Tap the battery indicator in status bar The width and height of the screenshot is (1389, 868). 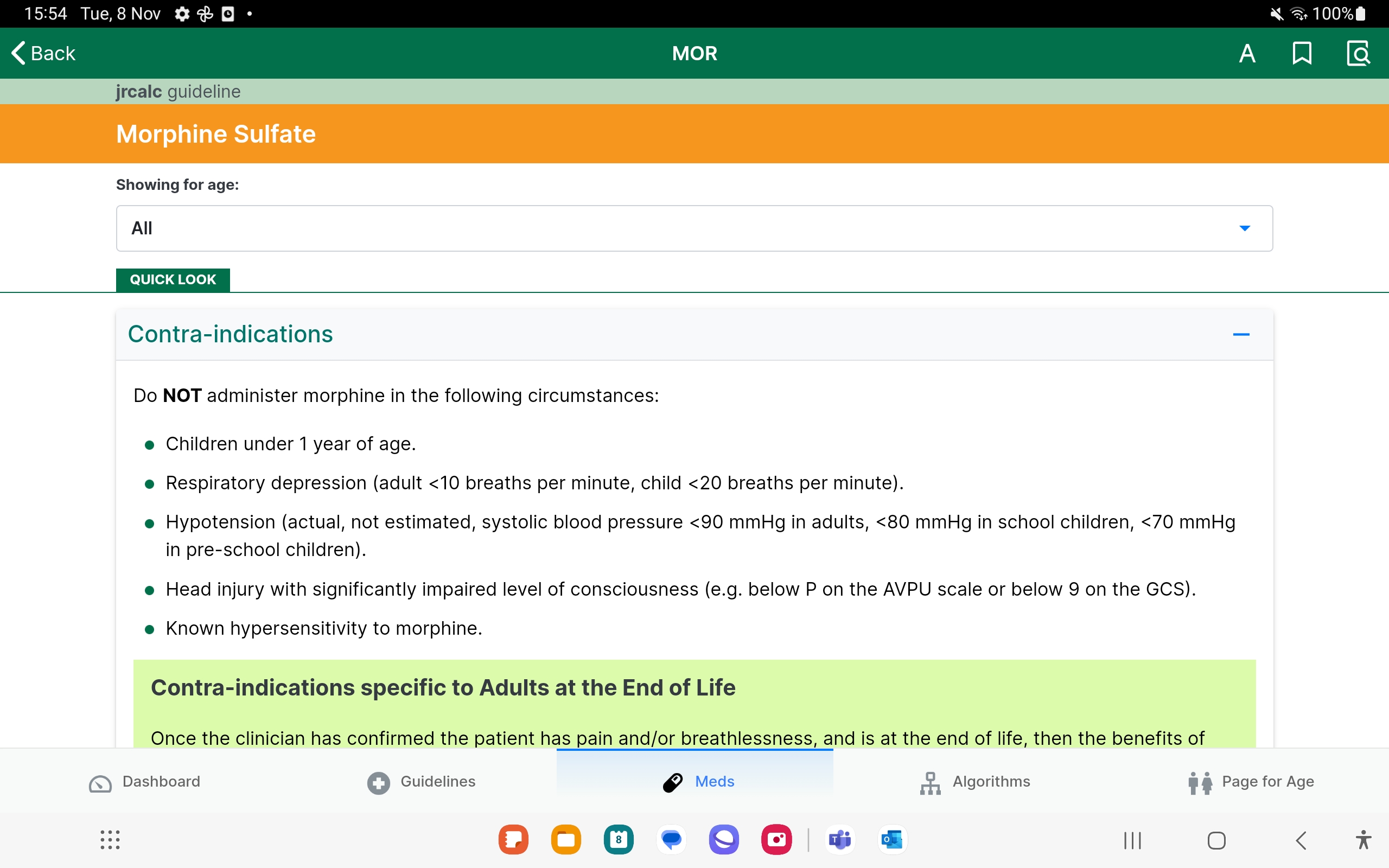point(1360,14)
